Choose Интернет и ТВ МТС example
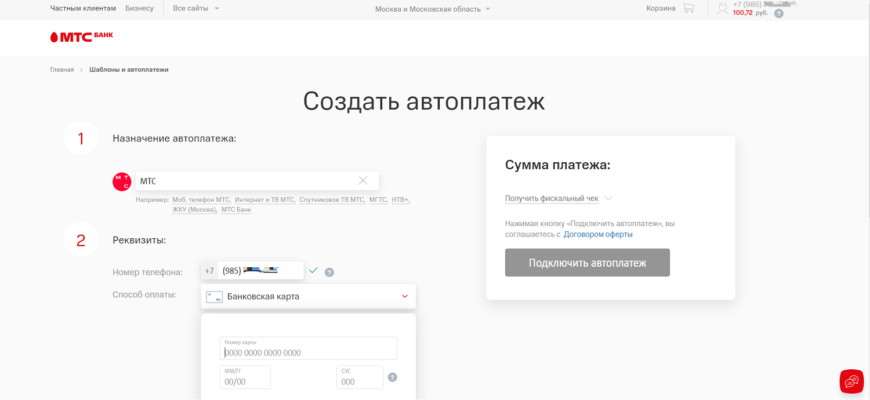The height and width of the screenshot is (400, 870). (x=265, y=199)
